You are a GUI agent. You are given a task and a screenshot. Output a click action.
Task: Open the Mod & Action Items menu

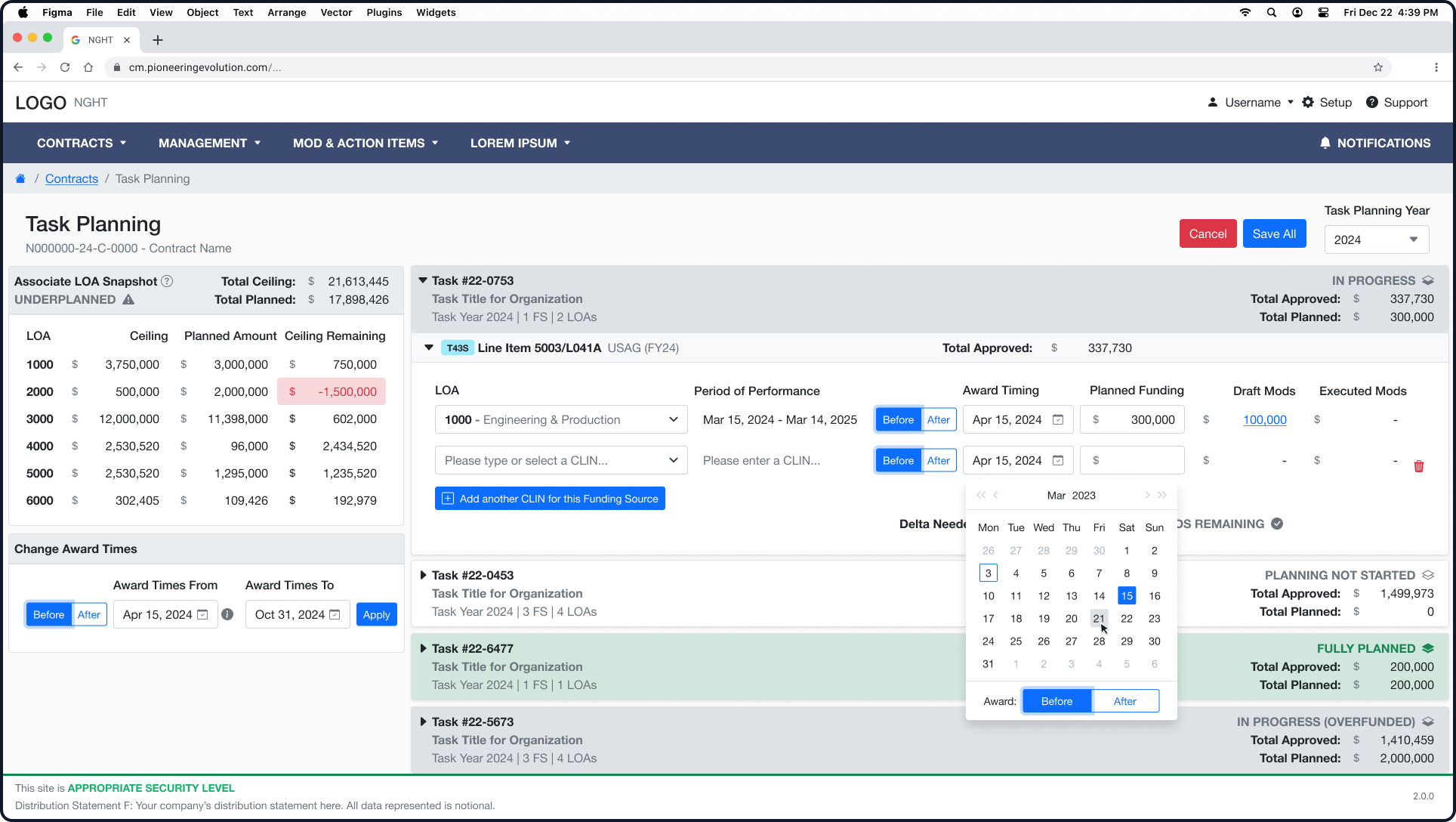click(366, 143)
